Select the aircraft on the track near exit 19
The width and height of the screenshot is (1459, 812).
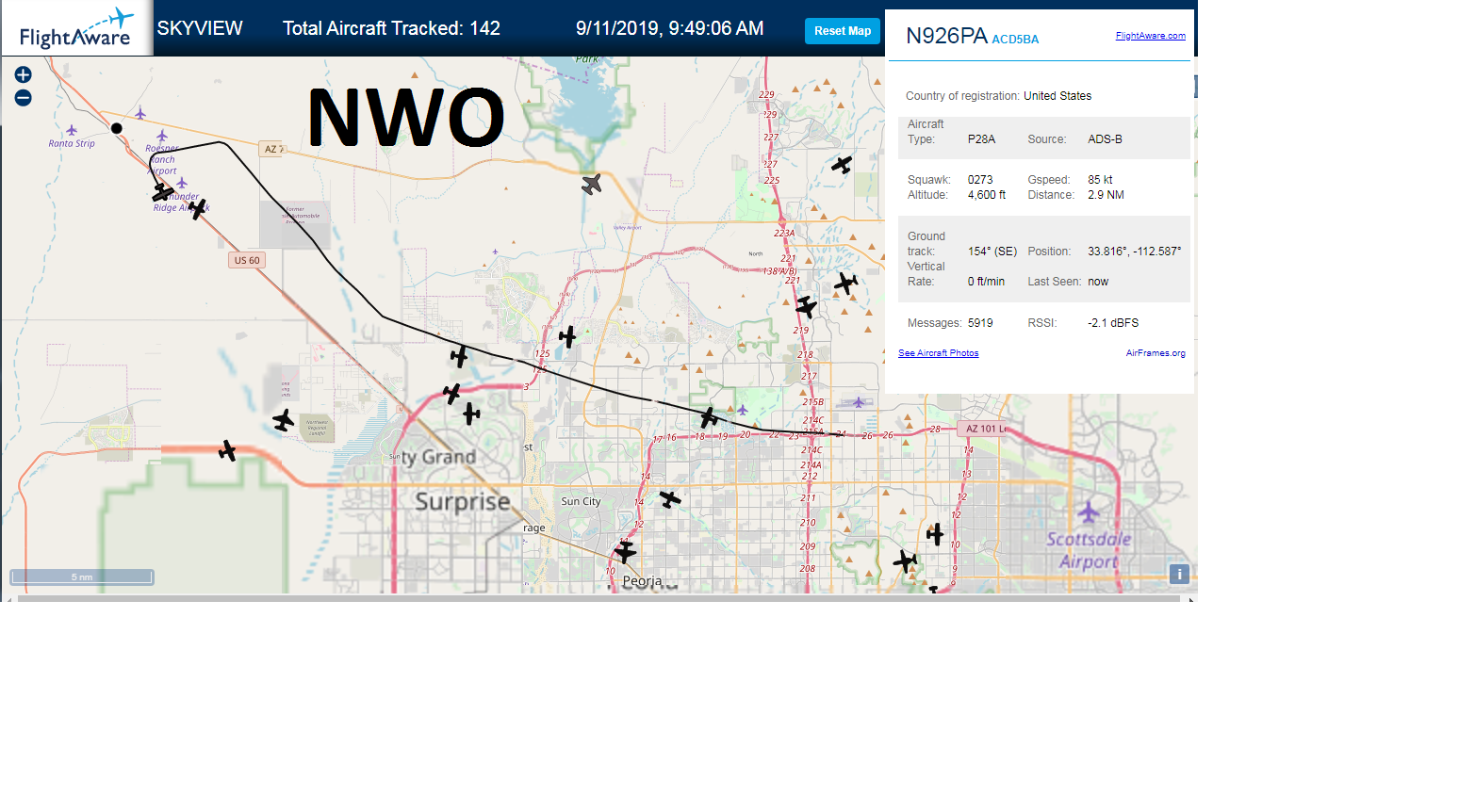tap(709, 416)
